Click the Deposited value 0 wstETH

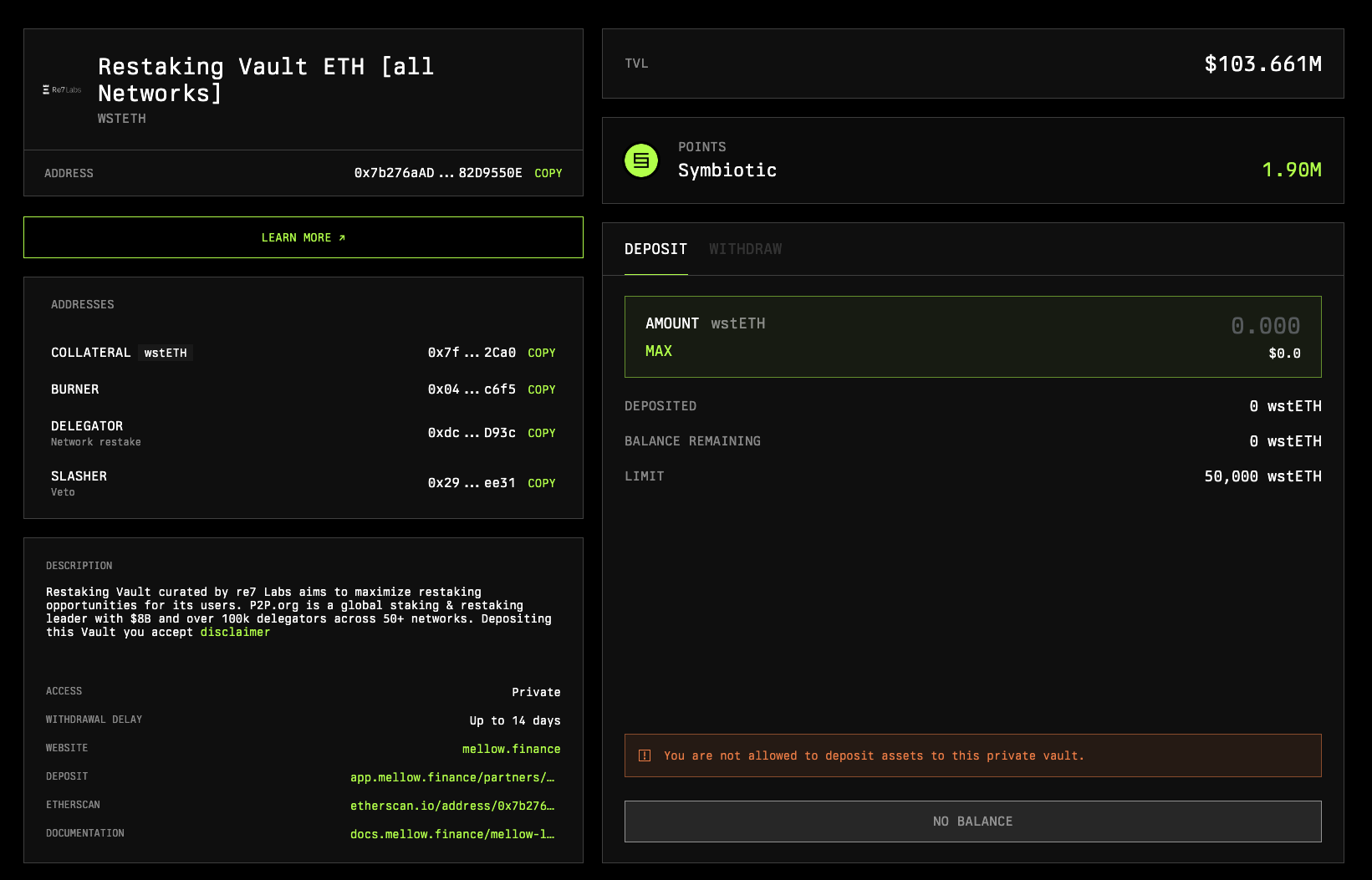1286,406
